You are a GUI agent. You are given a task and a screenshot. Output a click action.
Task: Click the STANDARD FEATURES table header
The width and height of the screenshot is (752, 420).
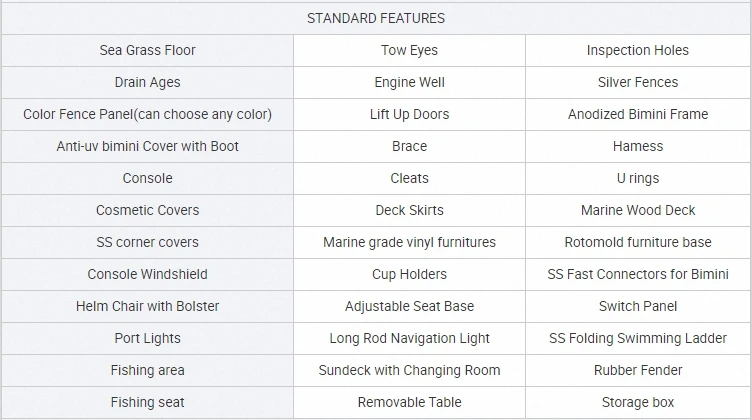[376, 18]
